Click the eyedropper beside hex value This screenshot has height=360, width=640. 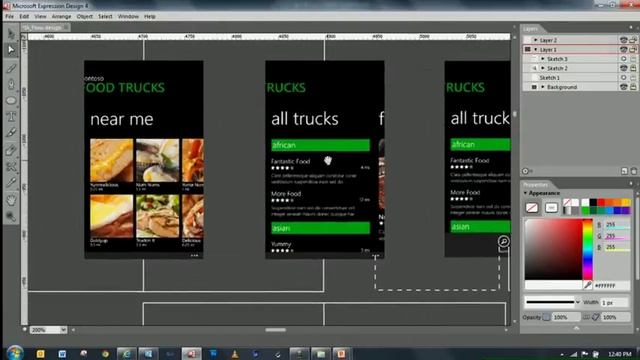[587, 285]
